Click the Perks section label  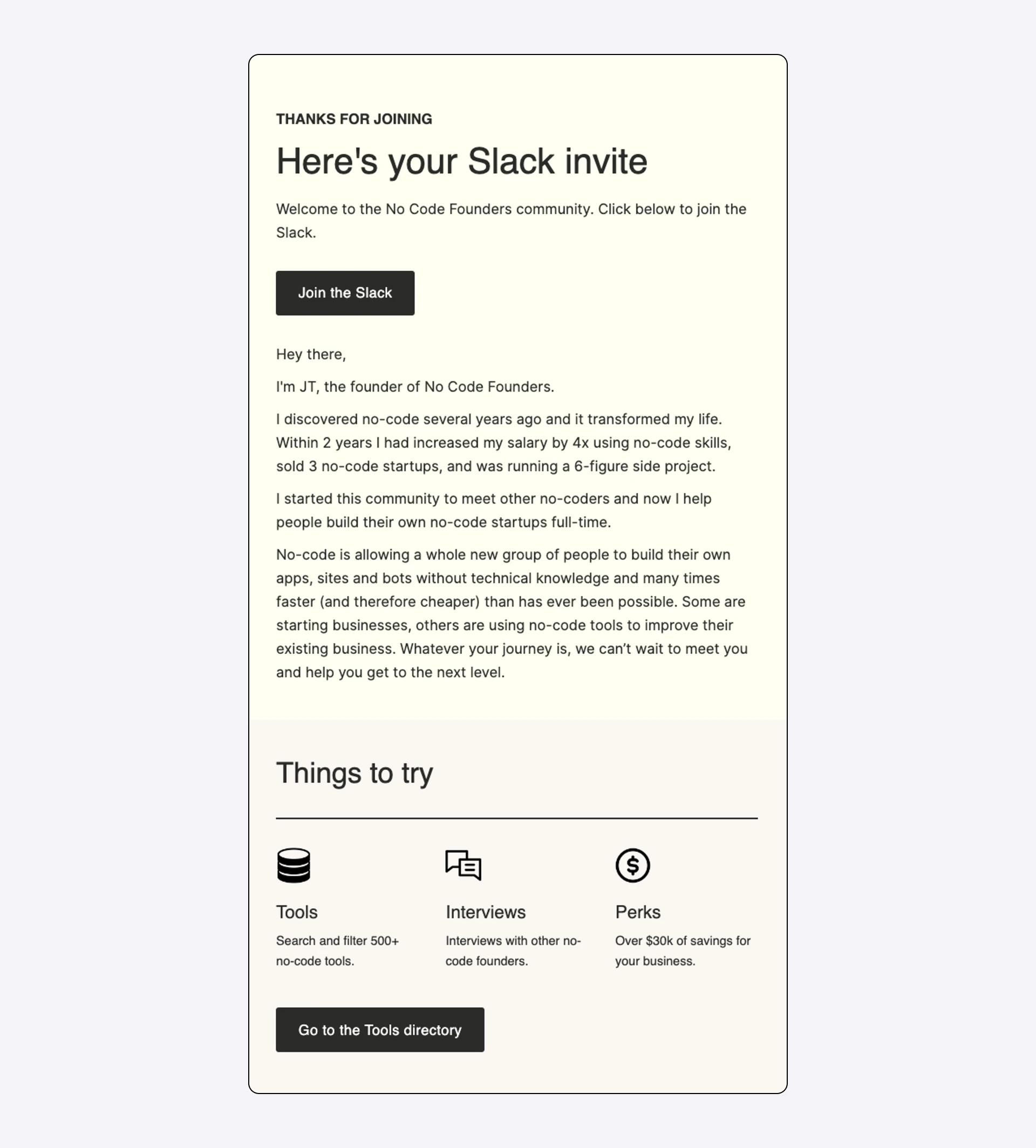pos(637,912)
